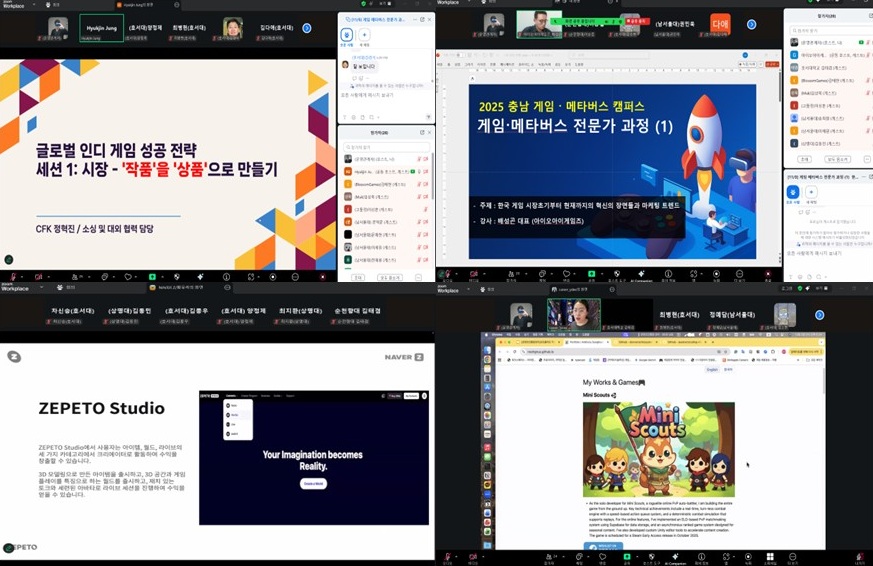The width and height of the screenshot is (873, 566).
Task: Select everyone chat tab in indie game meeting
Action: point(346,36)
